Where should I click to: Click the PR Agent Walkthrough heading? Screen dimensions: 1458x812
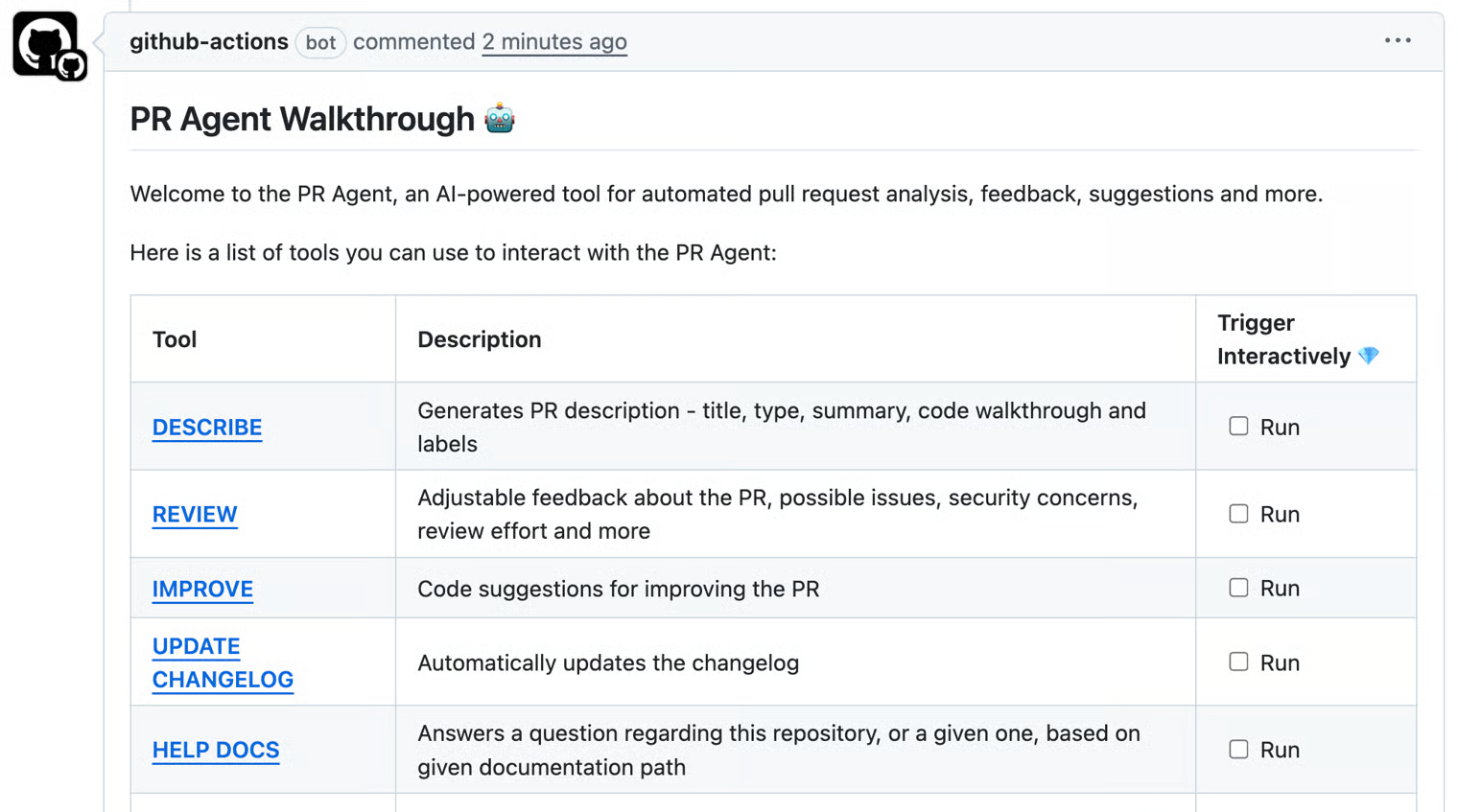(x=302, y=120)
